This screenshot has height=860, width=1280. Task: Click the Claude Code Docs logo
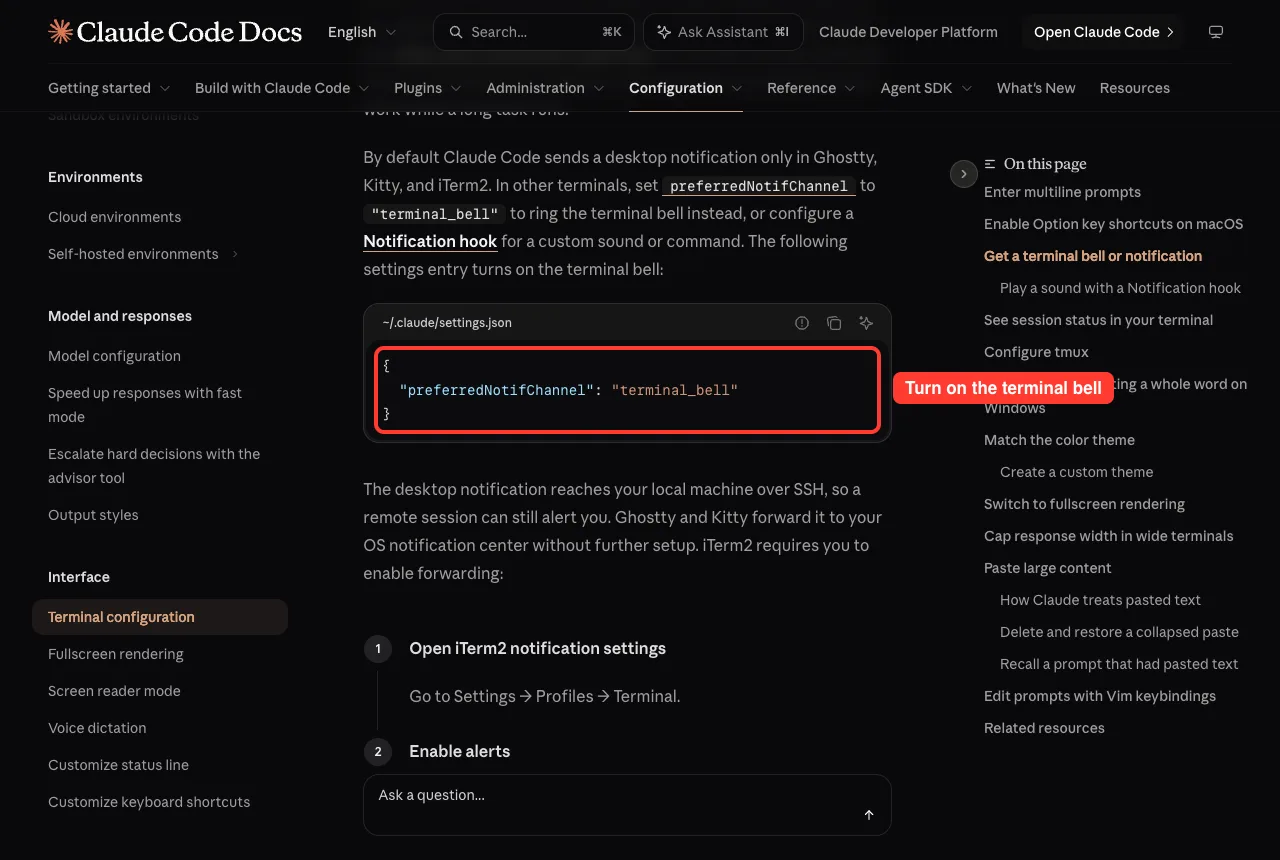175,32
